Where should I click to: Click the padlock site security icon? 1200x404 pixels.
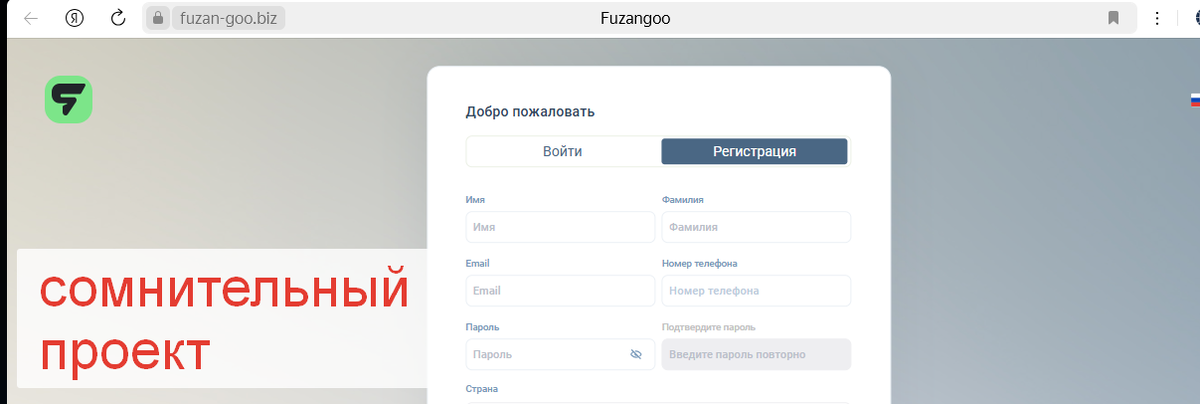157,18
